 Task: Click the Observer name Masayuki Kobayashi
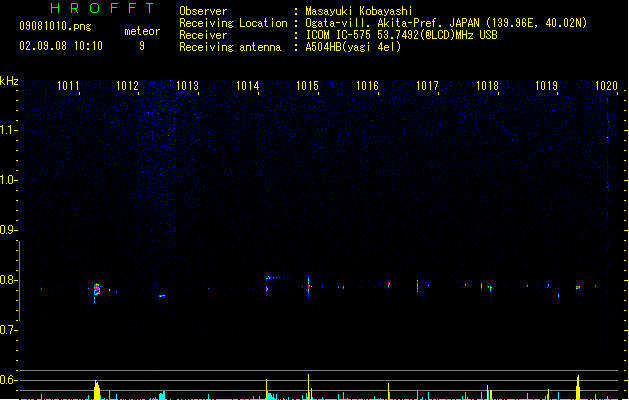coord(359,11)
